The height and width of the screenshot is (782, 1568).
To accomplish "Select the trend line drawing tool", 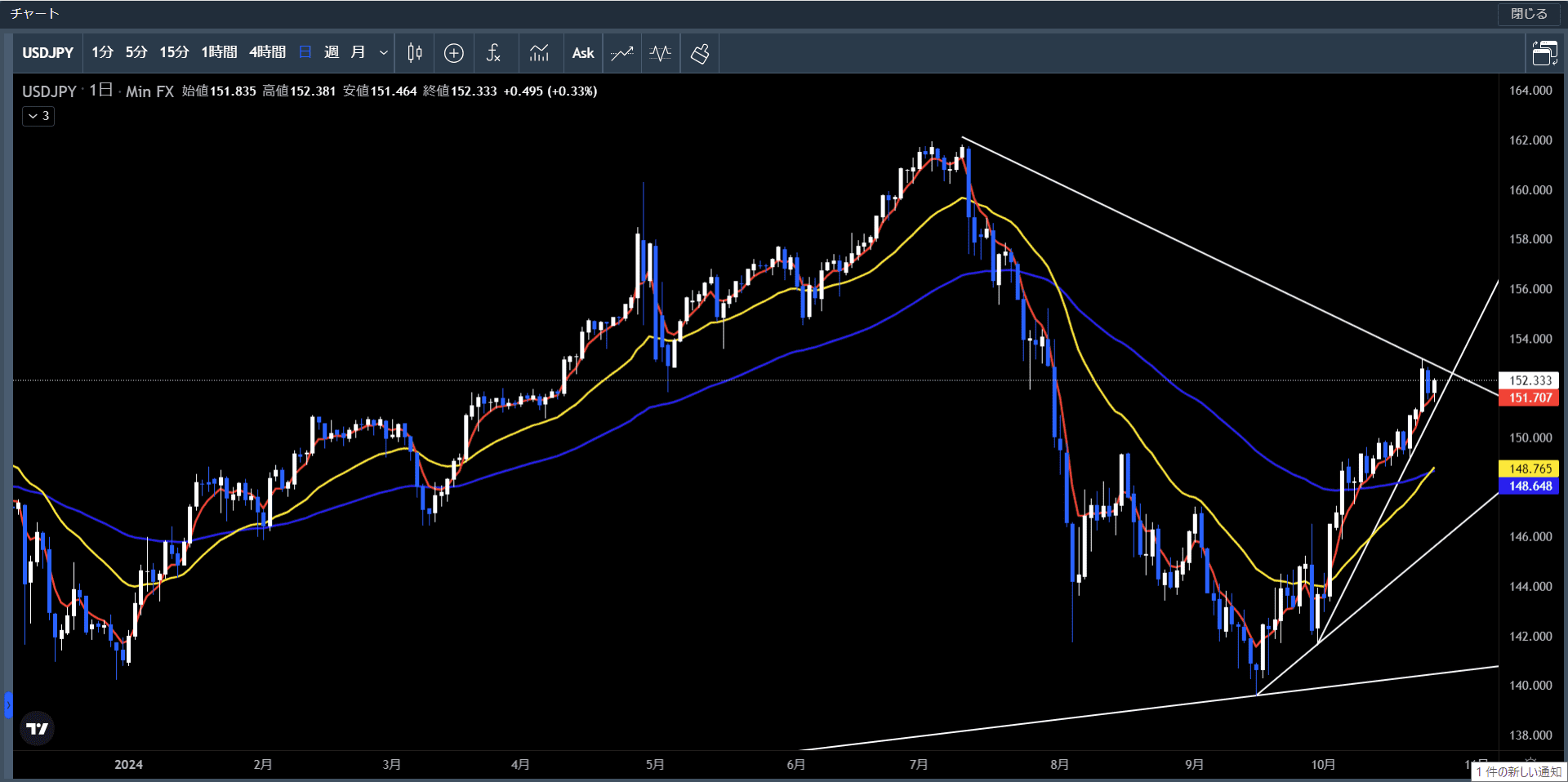I will 622,53.
